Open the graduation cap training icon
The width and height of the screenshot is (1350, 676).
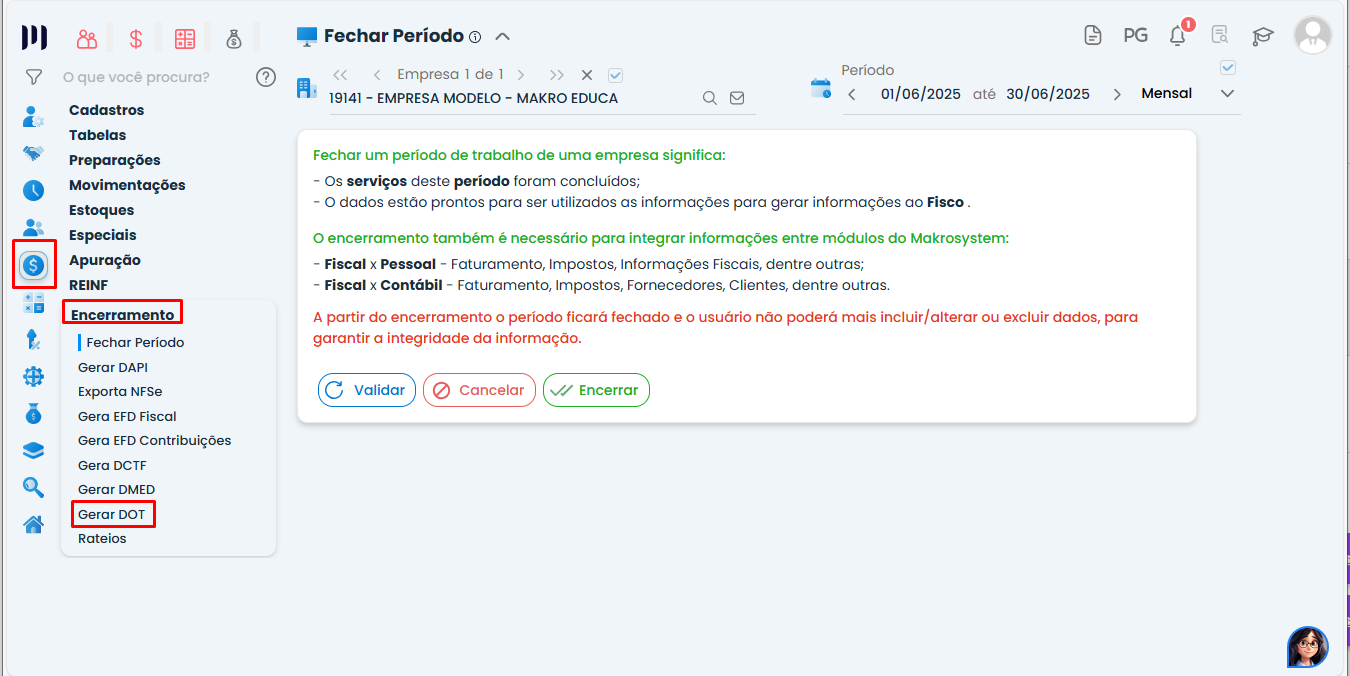click(x=1263, y=36)
